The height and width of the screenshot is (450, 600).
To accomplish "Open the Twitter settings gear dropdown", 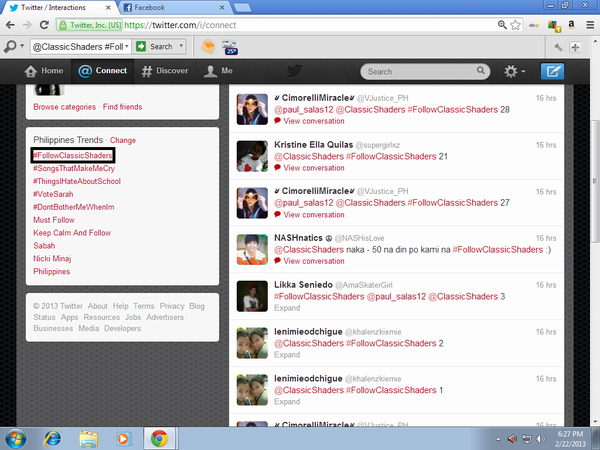I will [515, 71].
